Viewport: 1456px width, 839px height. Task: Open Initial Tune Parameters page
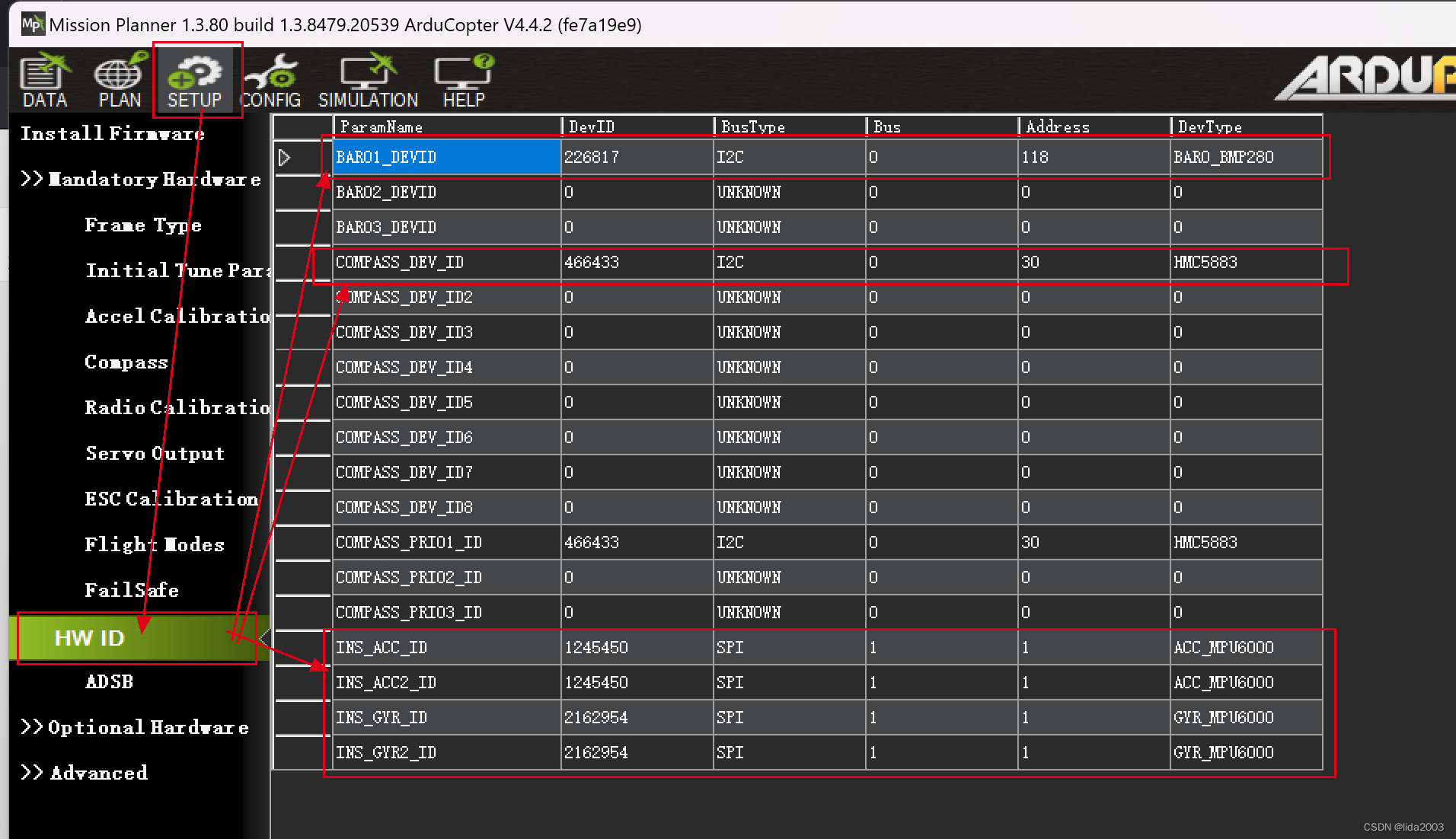(x=177, y=271)
